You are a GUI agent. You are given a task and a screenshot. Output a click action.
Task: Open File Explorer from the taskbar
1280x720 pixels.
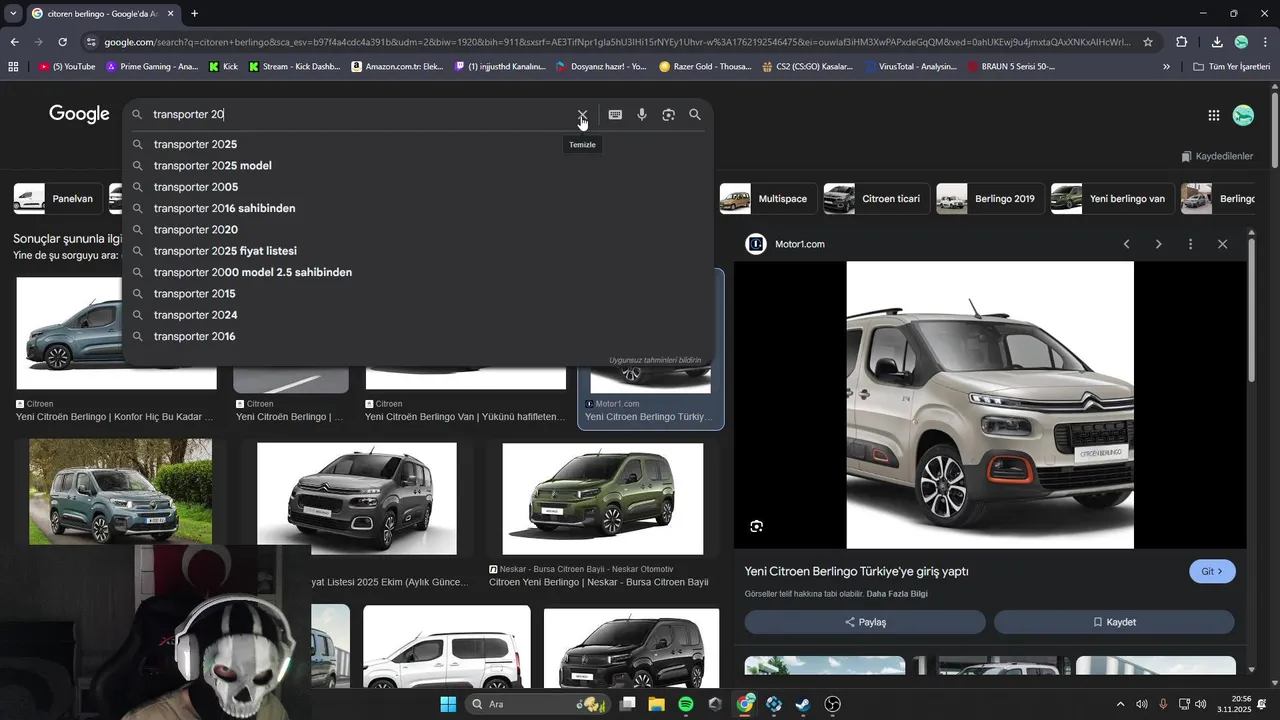pyautogui.click(x=657, y=704)
